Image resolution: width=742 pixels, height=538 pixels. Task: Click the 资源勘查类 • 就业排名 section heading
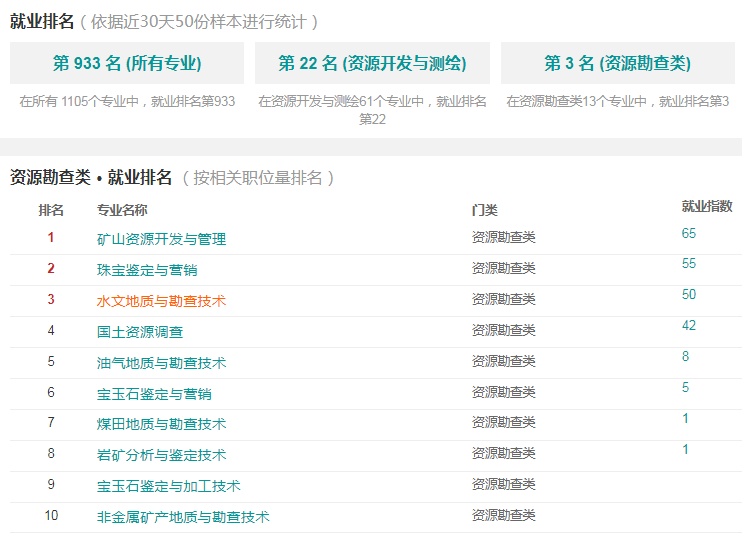click(x=91, y=178)
